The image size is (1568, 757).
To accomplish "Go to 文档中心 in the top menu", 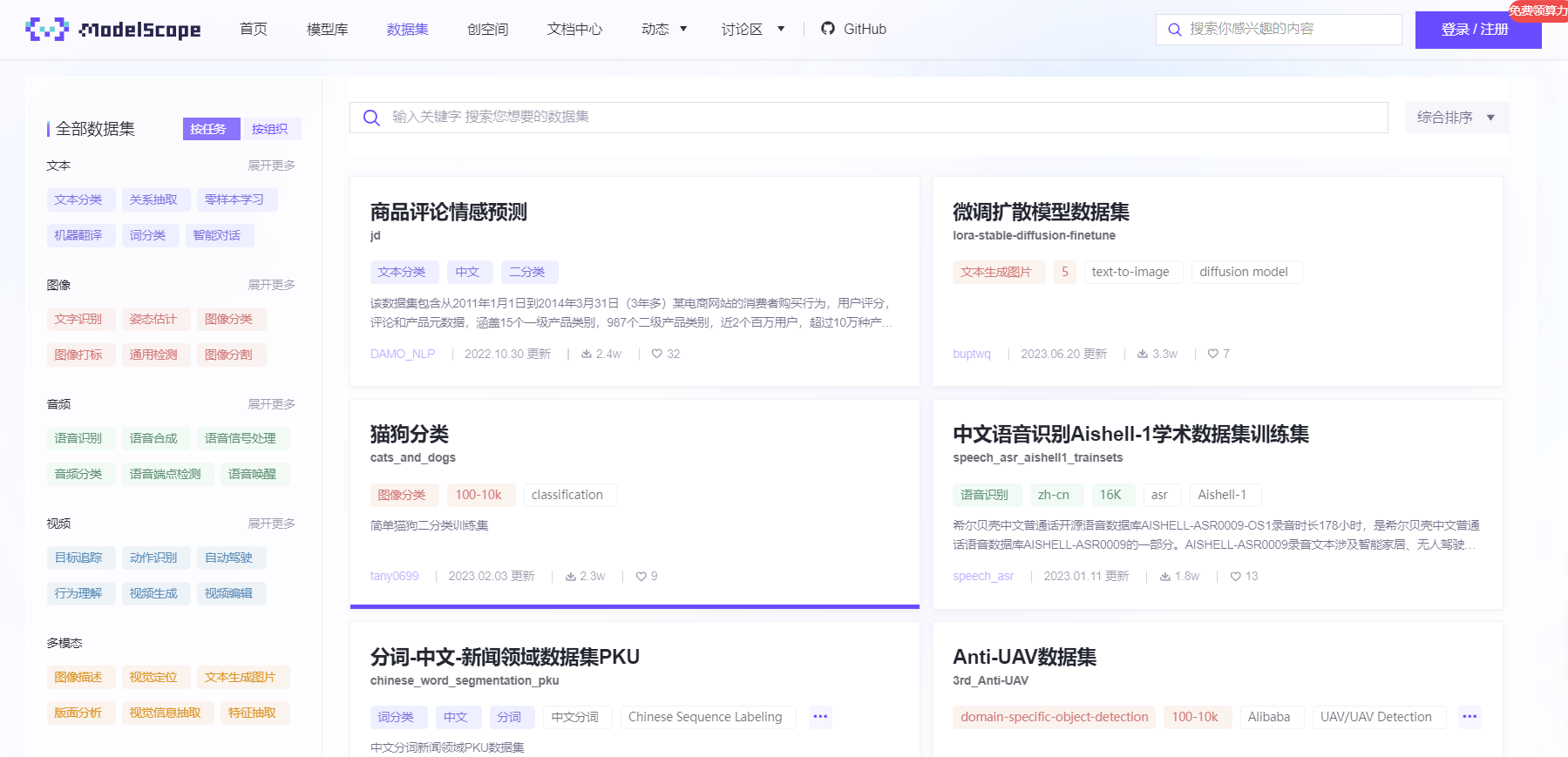I will coord(574,29).
